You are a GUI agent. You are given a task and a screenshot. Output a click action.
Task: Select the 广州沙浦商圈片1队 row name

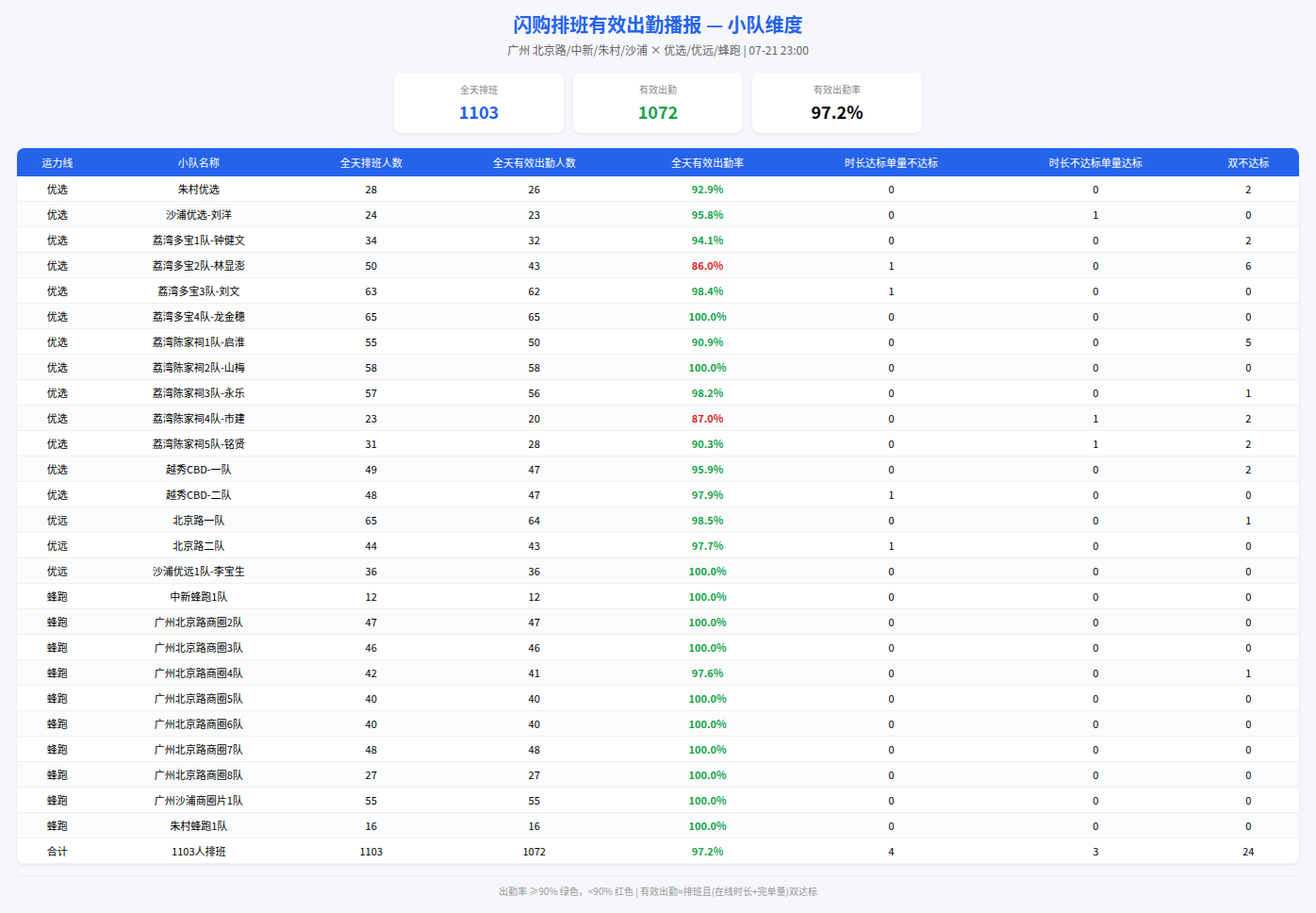click(199, 801)
